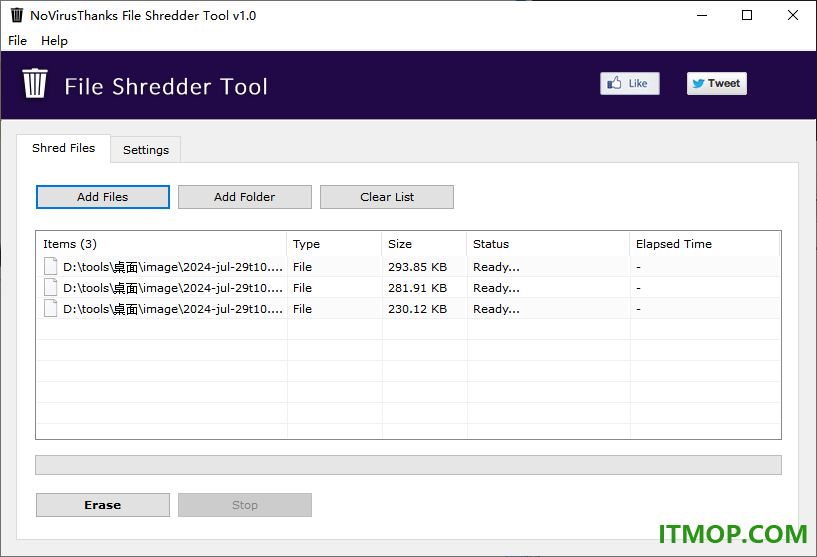Click the Items (3) column header
This screenshot has width=817, height=557.
pyautogui.click(x=162, y=244)
